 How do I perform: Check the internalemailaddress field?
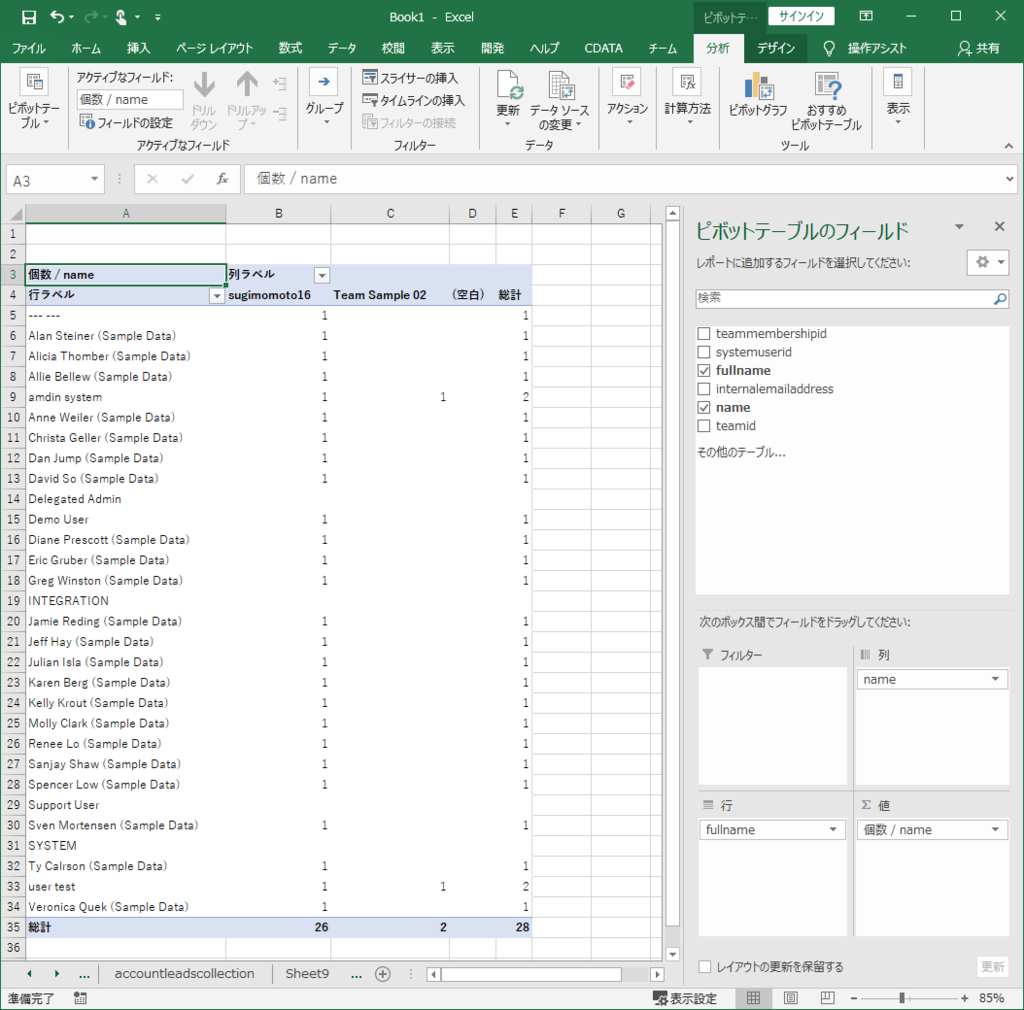point(704,389)
